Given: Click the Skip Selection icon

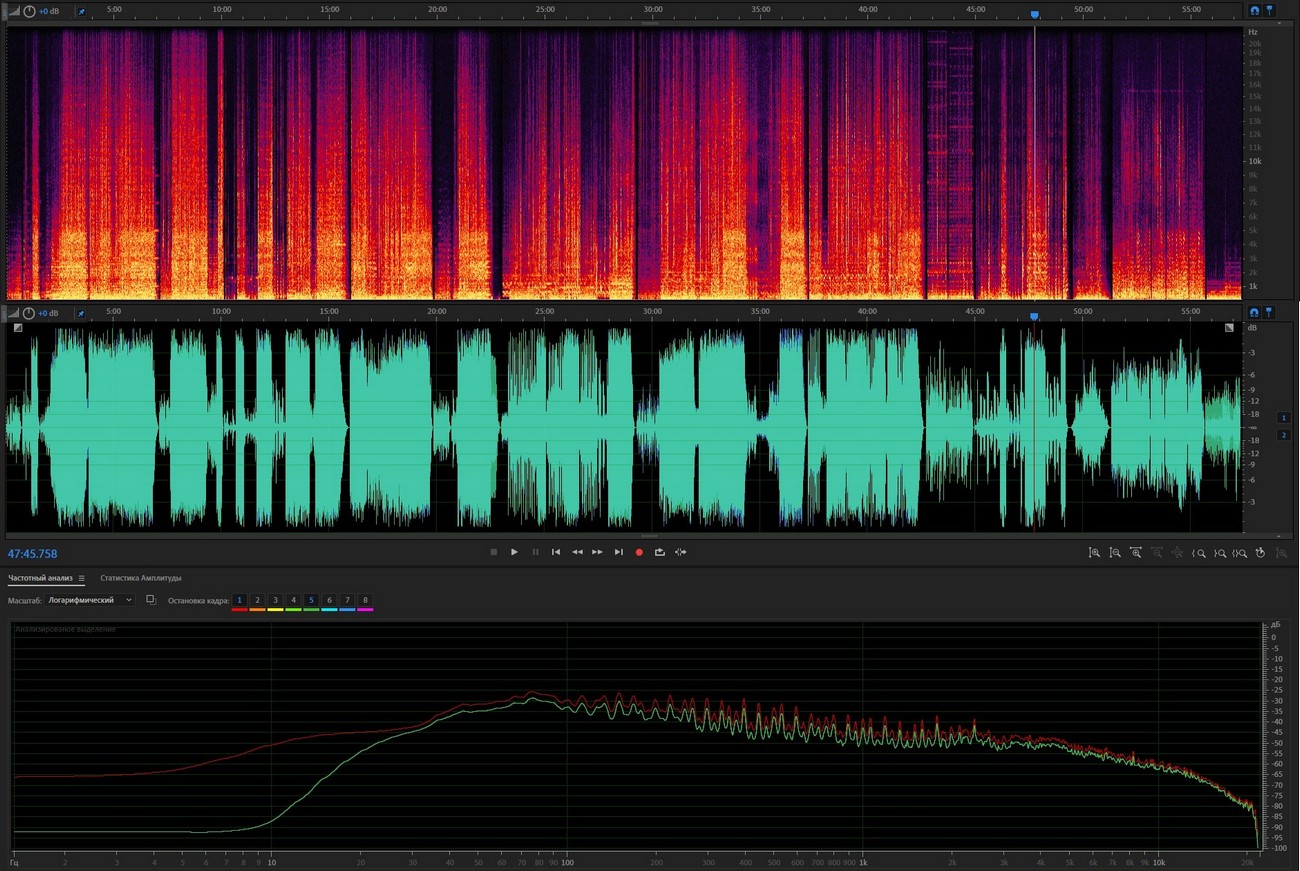Looking at the screenshot, I should click(681, 552).
